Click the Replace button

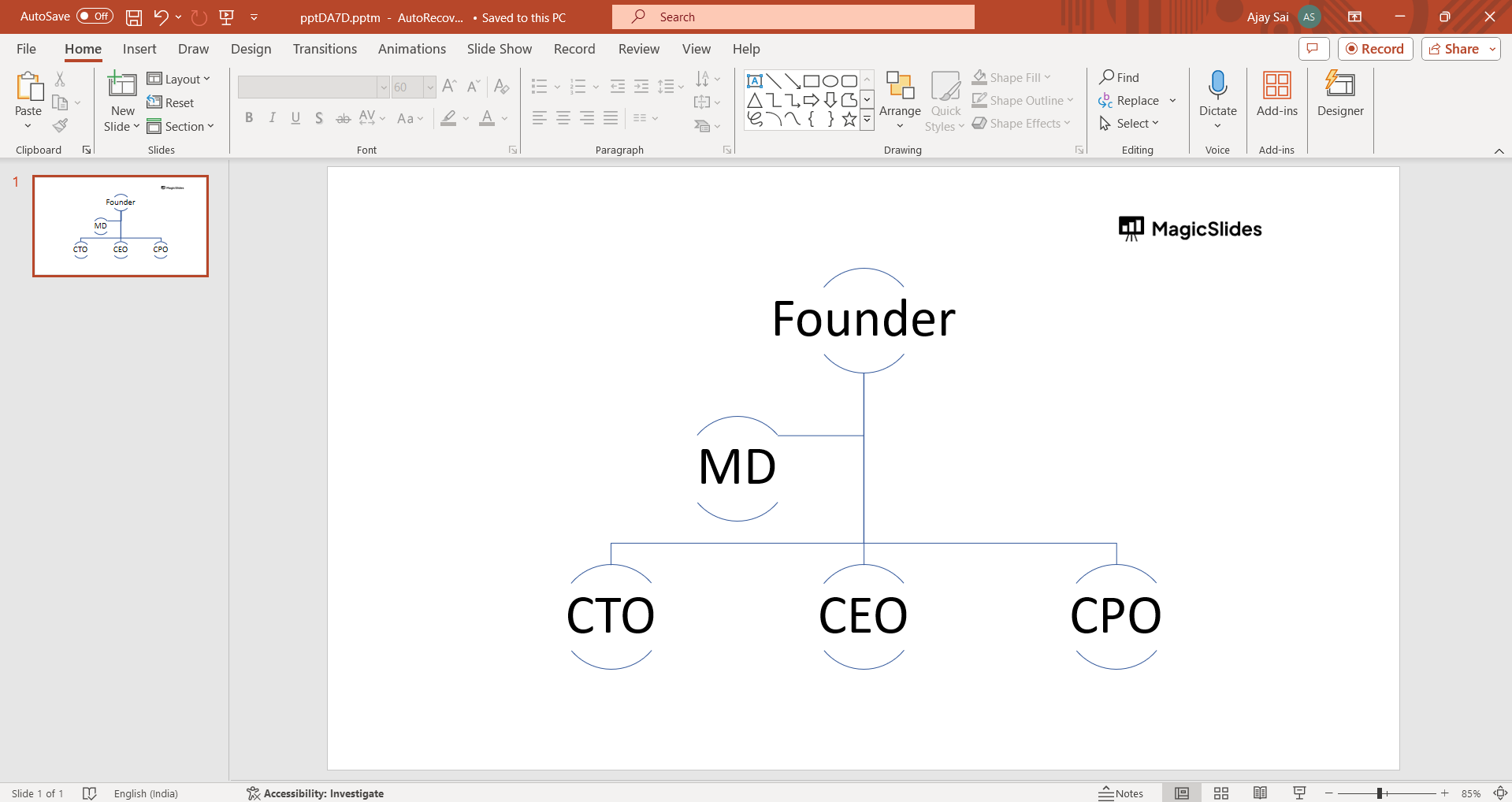(x=1129, y=100)
